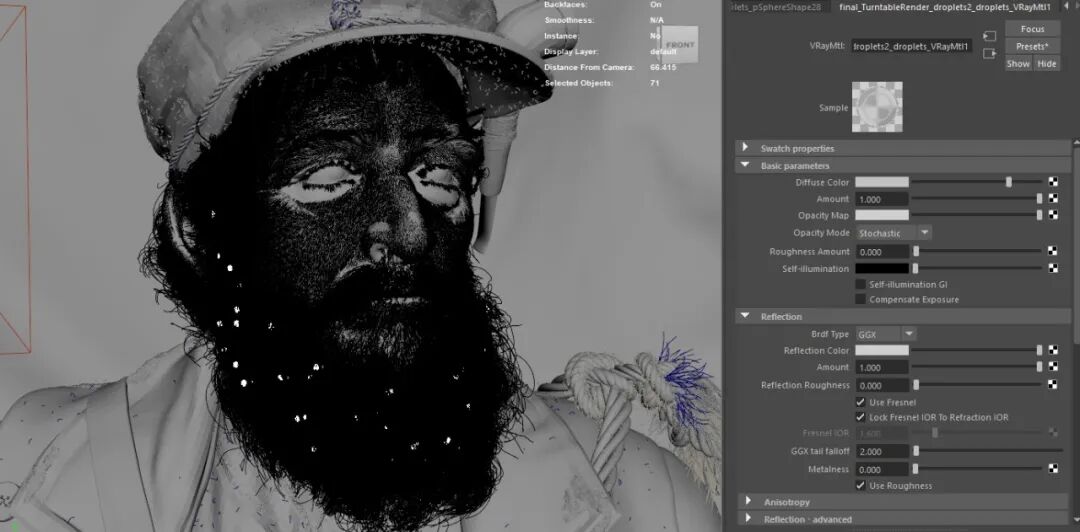
Task: Click the Metalness slider handle
Action: 915,469
